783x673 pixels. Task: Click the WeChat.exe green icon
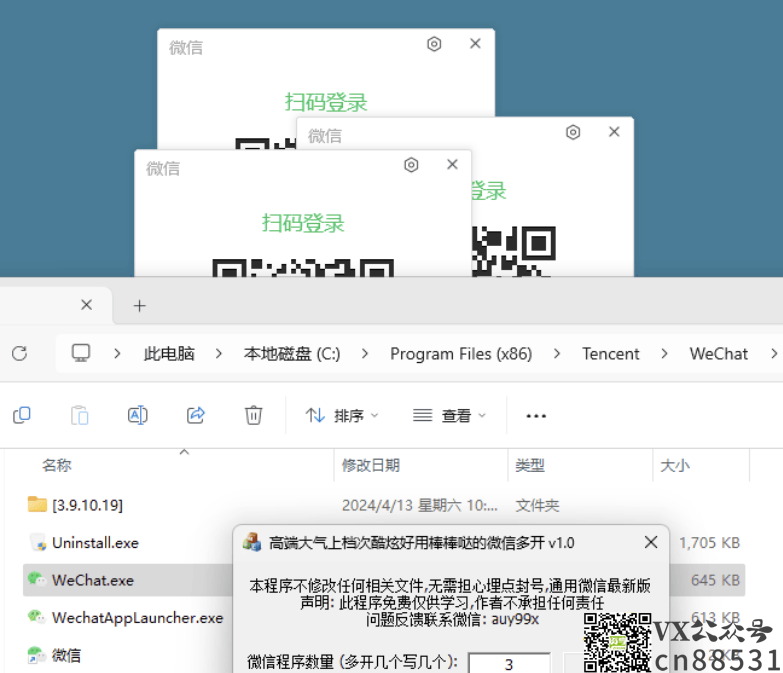tap(37, 580)
